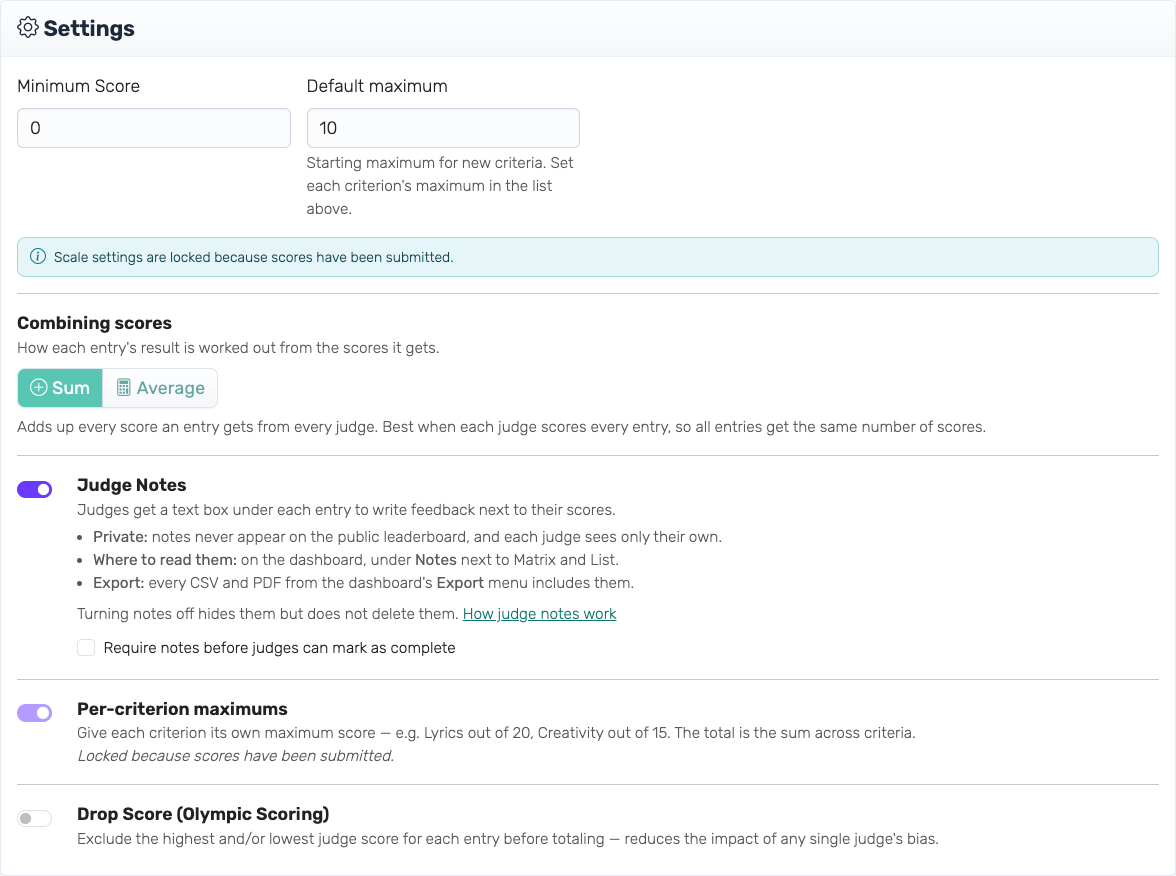Click the Where to read them bullet
This screenshot has height=876, width=1176.
pos(356,560)
